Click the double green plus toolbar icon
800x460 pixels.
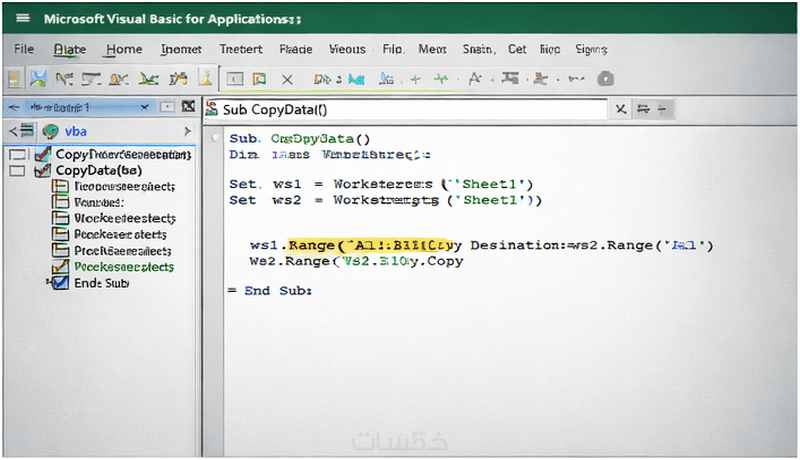(441, 79)
